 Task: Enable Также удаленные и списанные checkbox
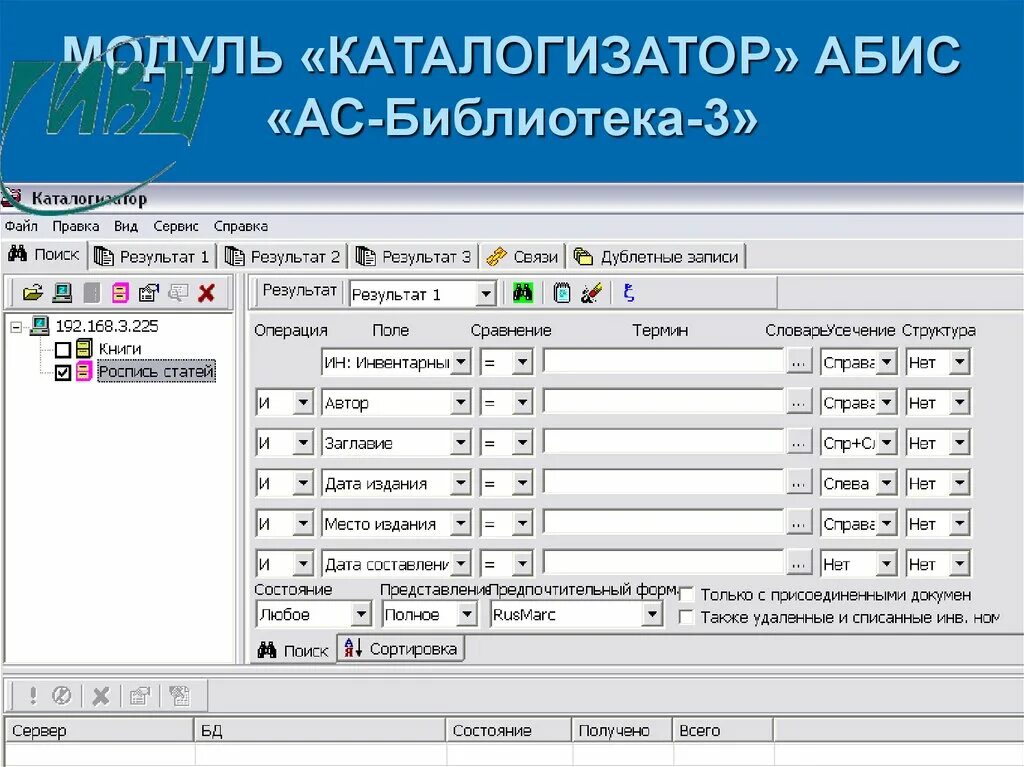click(x=686, y=617)
